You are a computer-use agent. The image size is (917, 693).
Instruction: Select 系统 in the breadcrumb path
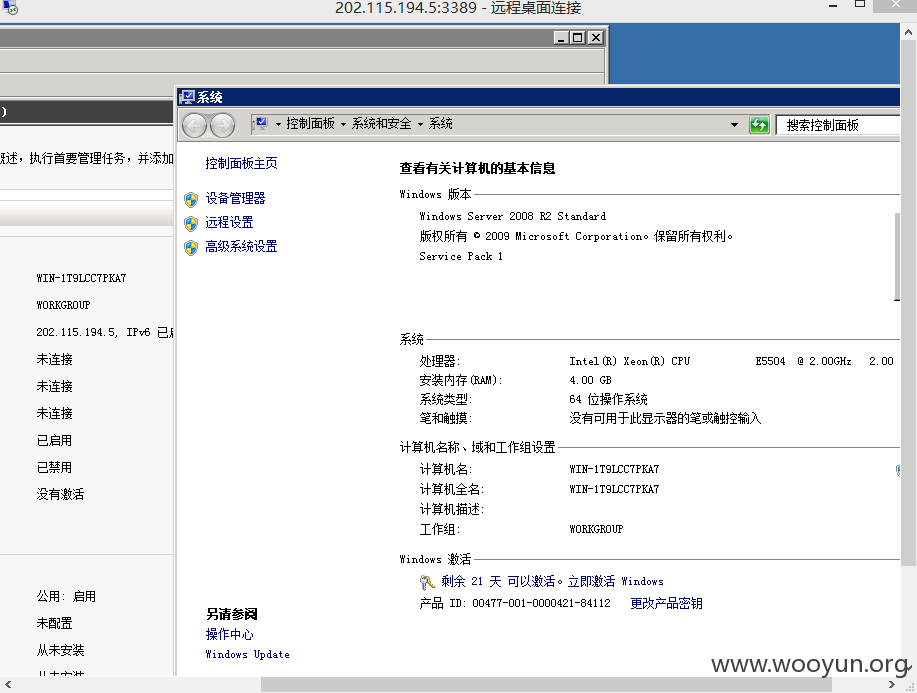coord(441,123)
